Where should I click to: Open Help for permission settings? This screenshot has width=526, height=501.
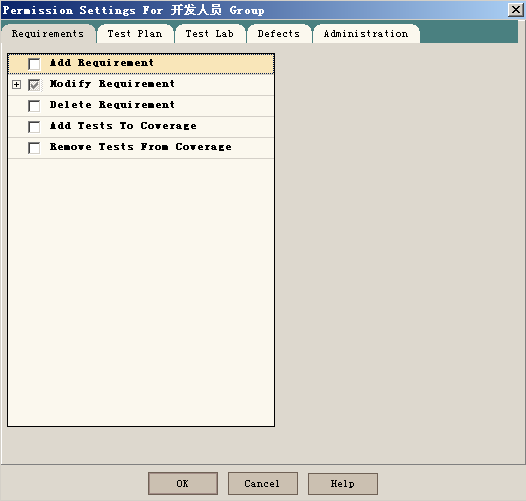click(343, 484)
